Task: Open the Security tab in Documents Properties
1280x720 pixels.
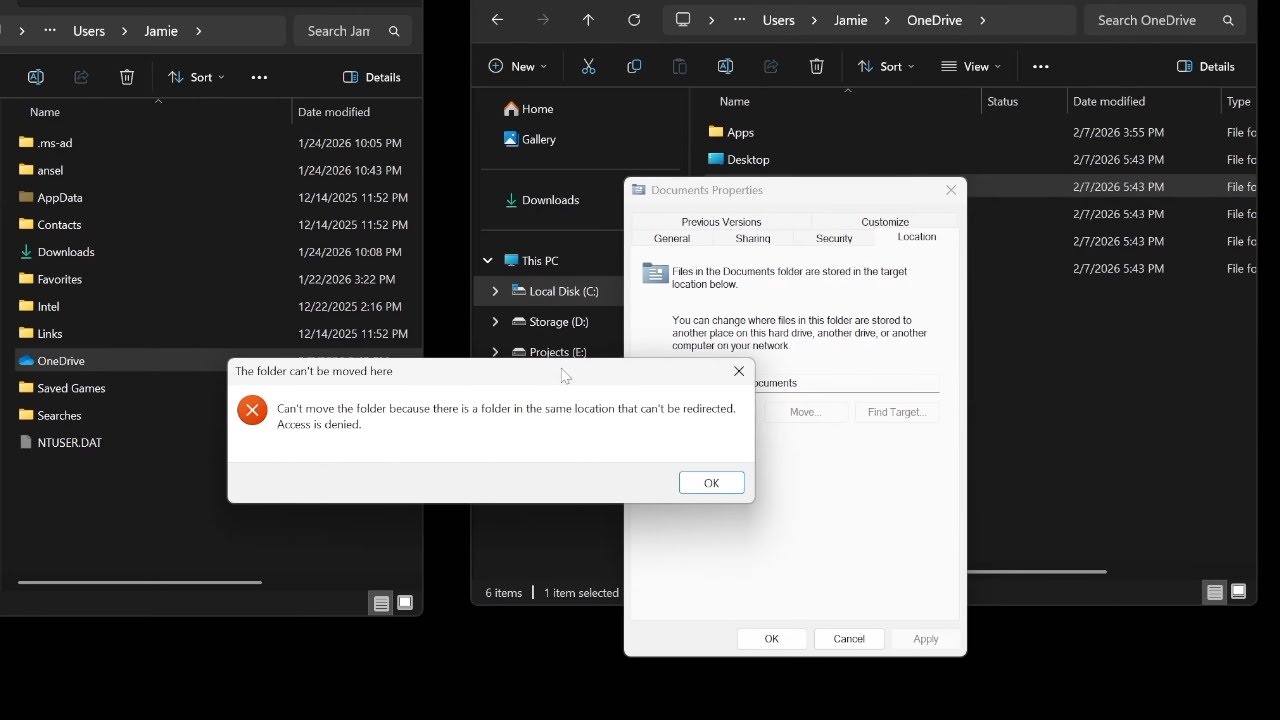Action: (x=834, y=238)
